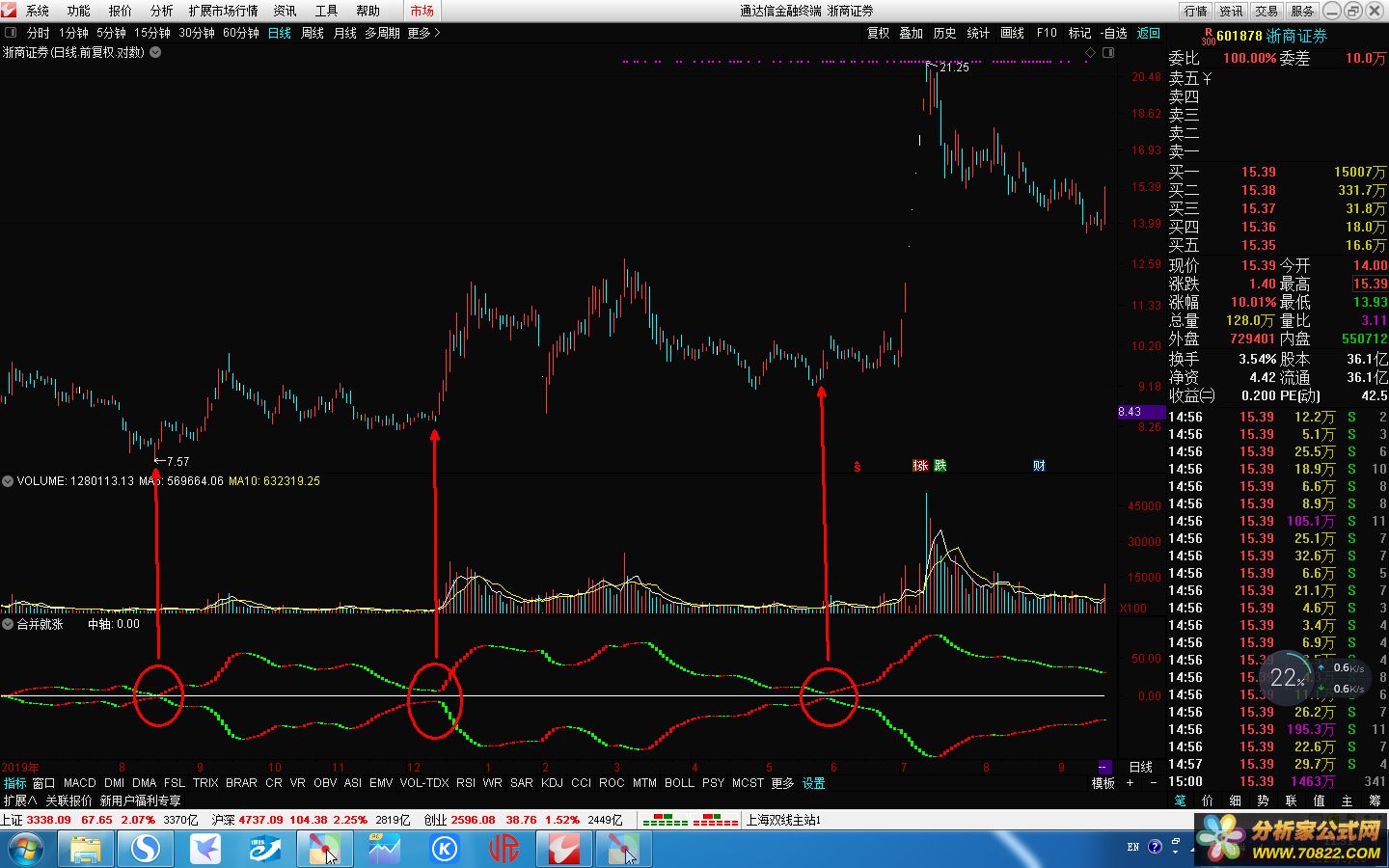Click the help question icon in system tray

coord(1157,847)
